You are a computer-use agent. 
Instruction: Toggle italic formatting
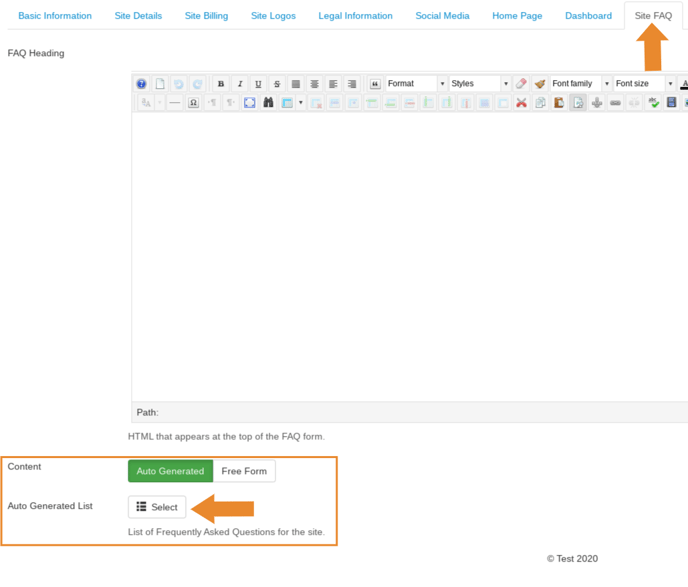pos(240,84)
